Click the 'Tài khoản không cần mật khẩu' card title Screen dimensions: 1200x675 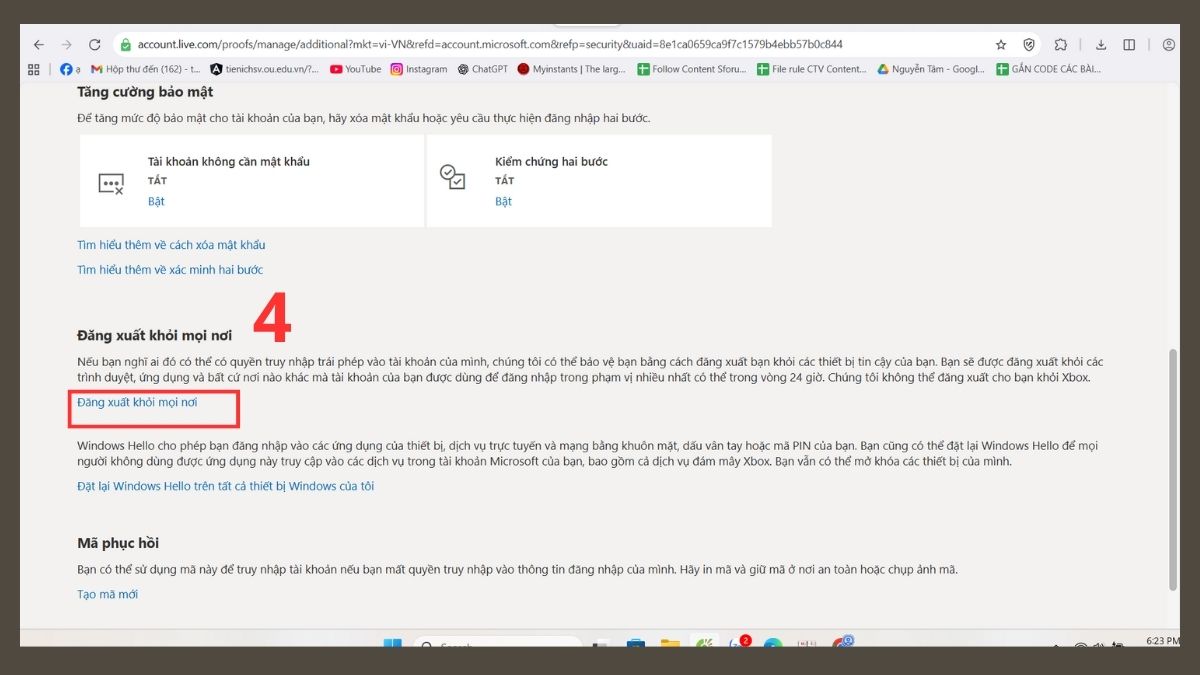click(229, 161)
